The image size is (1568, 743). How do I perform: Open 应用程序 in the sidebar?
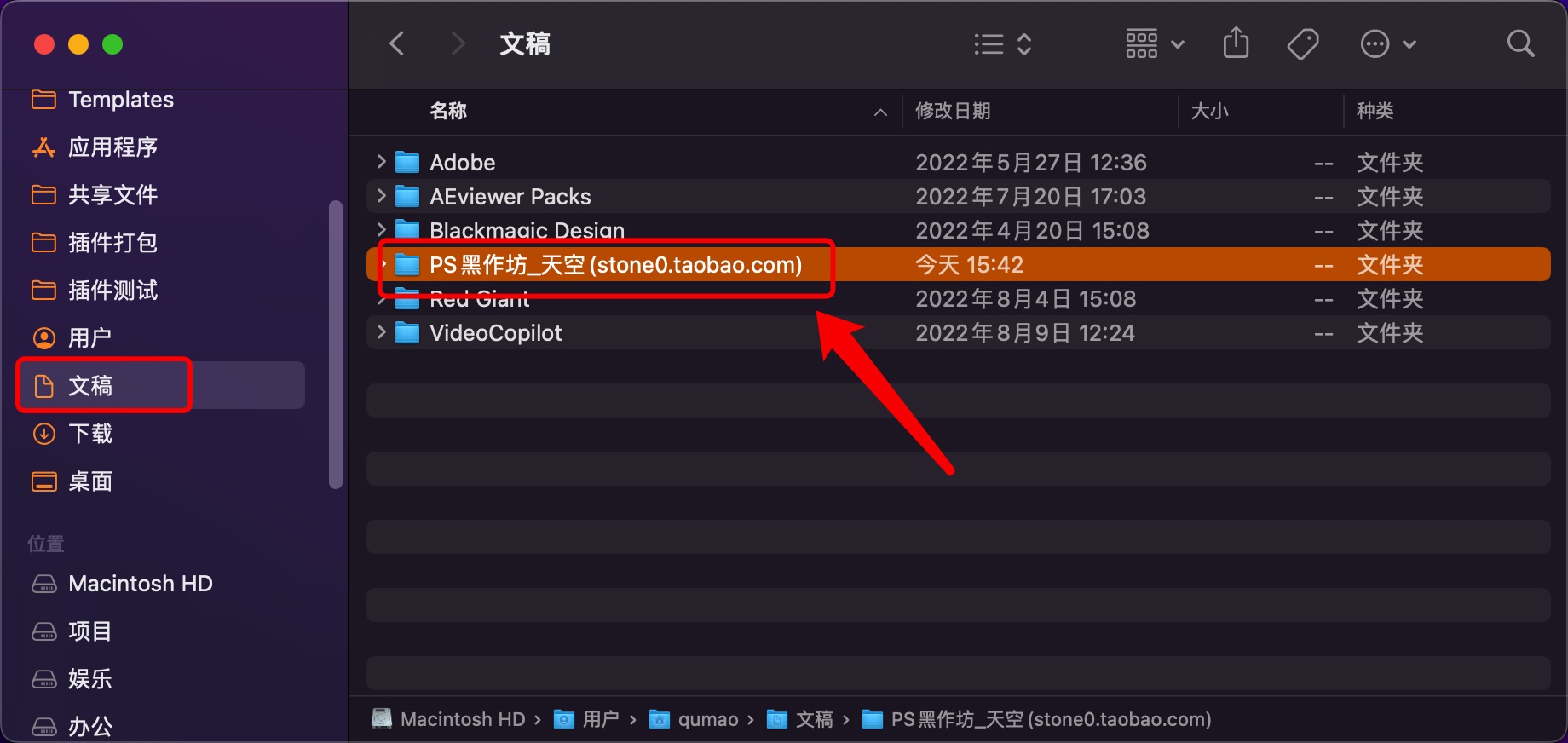112,147
